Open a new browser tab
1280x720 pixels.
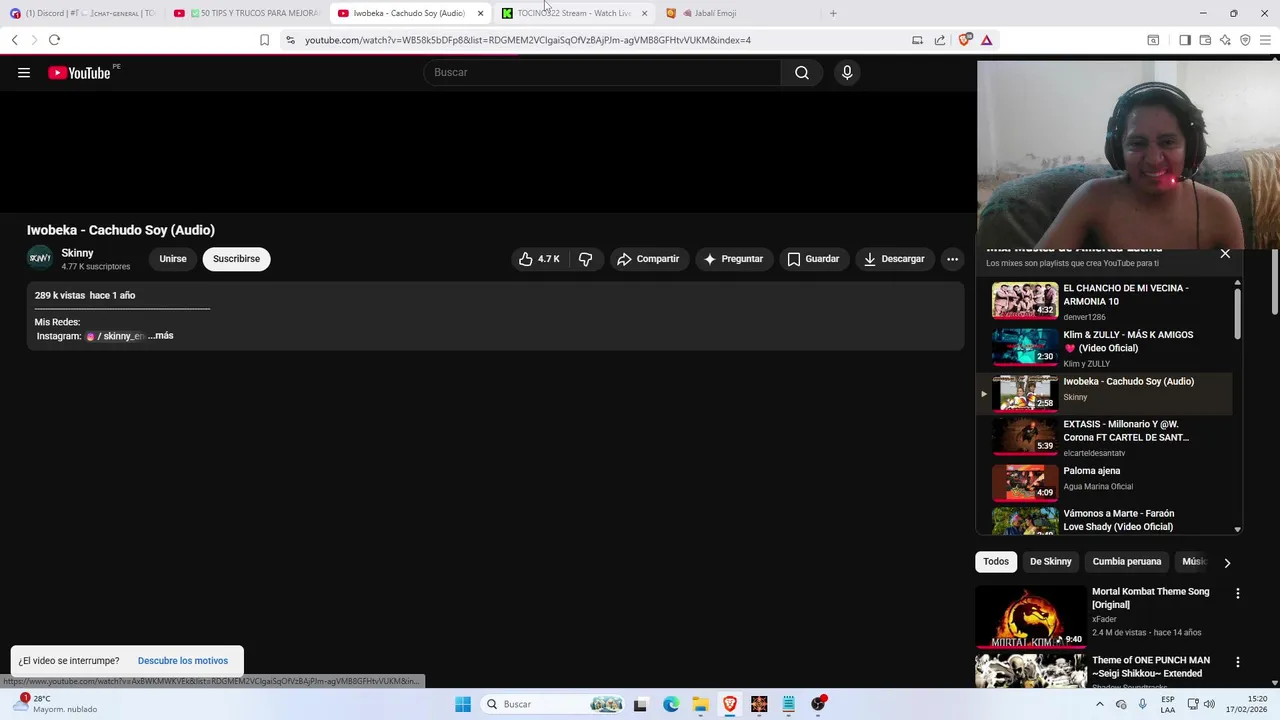pyautogui.click(x=833, y=13)
